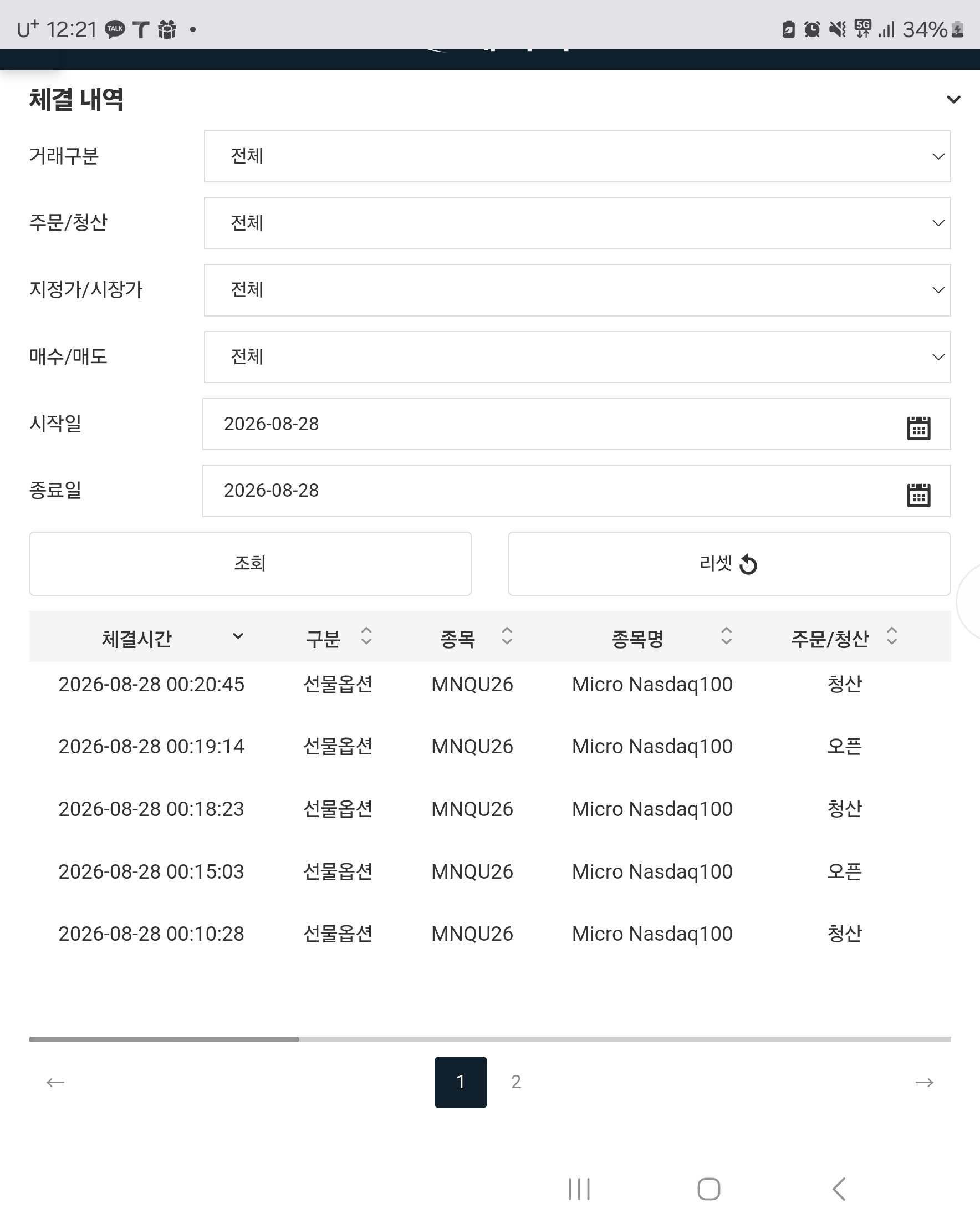Open the 매수/매도 dropdown
The width and height of the screenshot is (980, 1224).
click(x=577, y=357)
